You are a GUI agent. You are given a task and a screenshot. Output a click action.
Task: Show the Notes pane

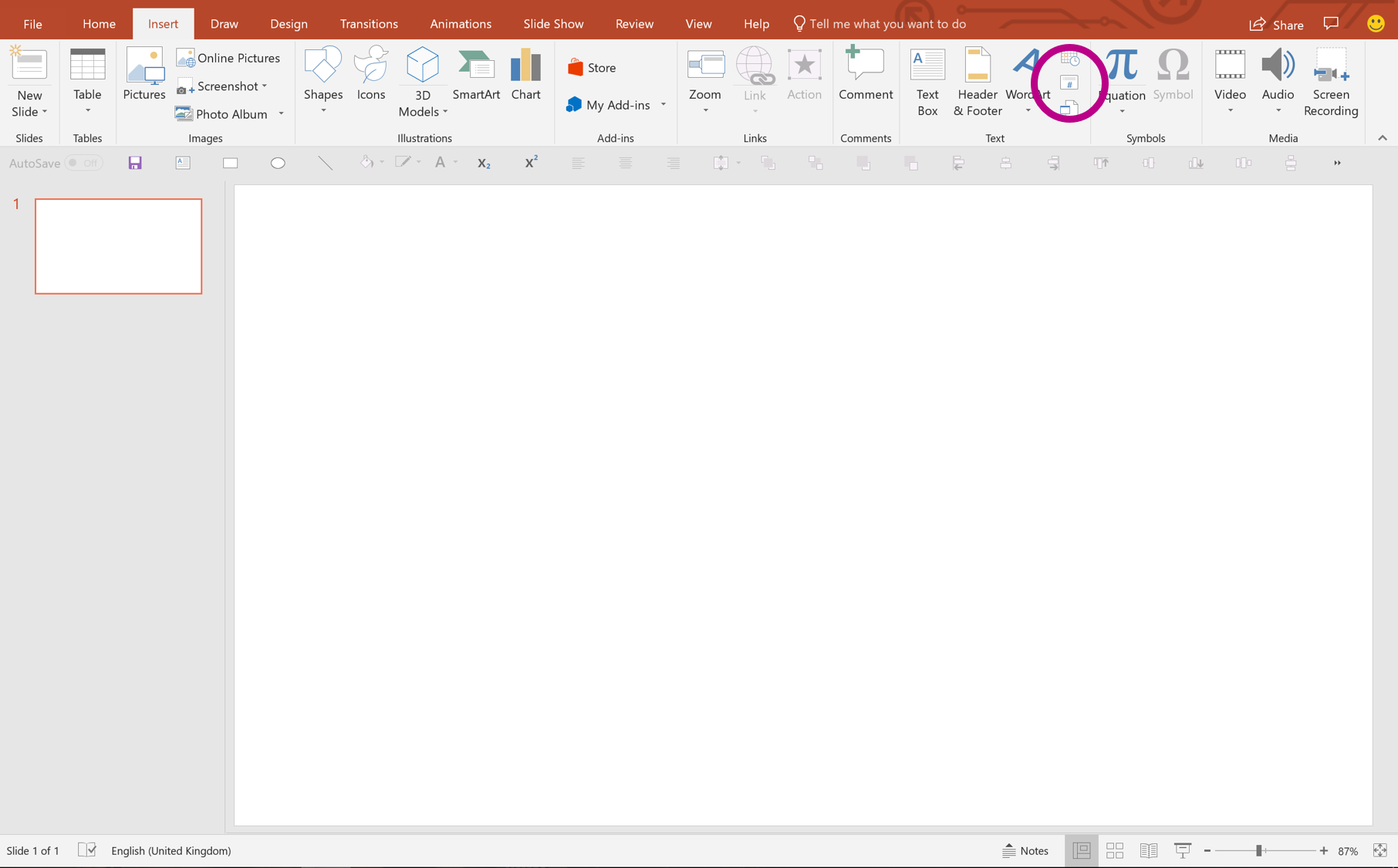click(x=1025, y=850)
